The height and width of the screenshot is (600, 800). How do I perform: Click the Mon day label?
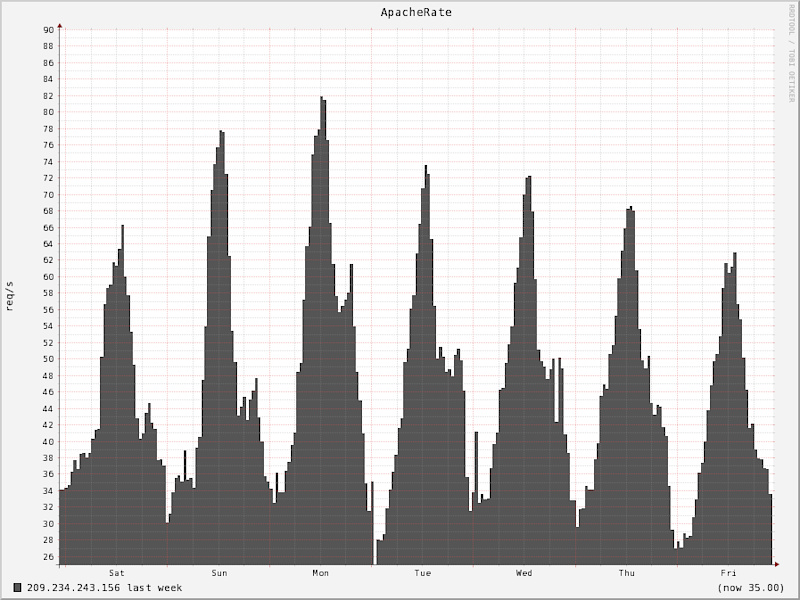(320, 573)
